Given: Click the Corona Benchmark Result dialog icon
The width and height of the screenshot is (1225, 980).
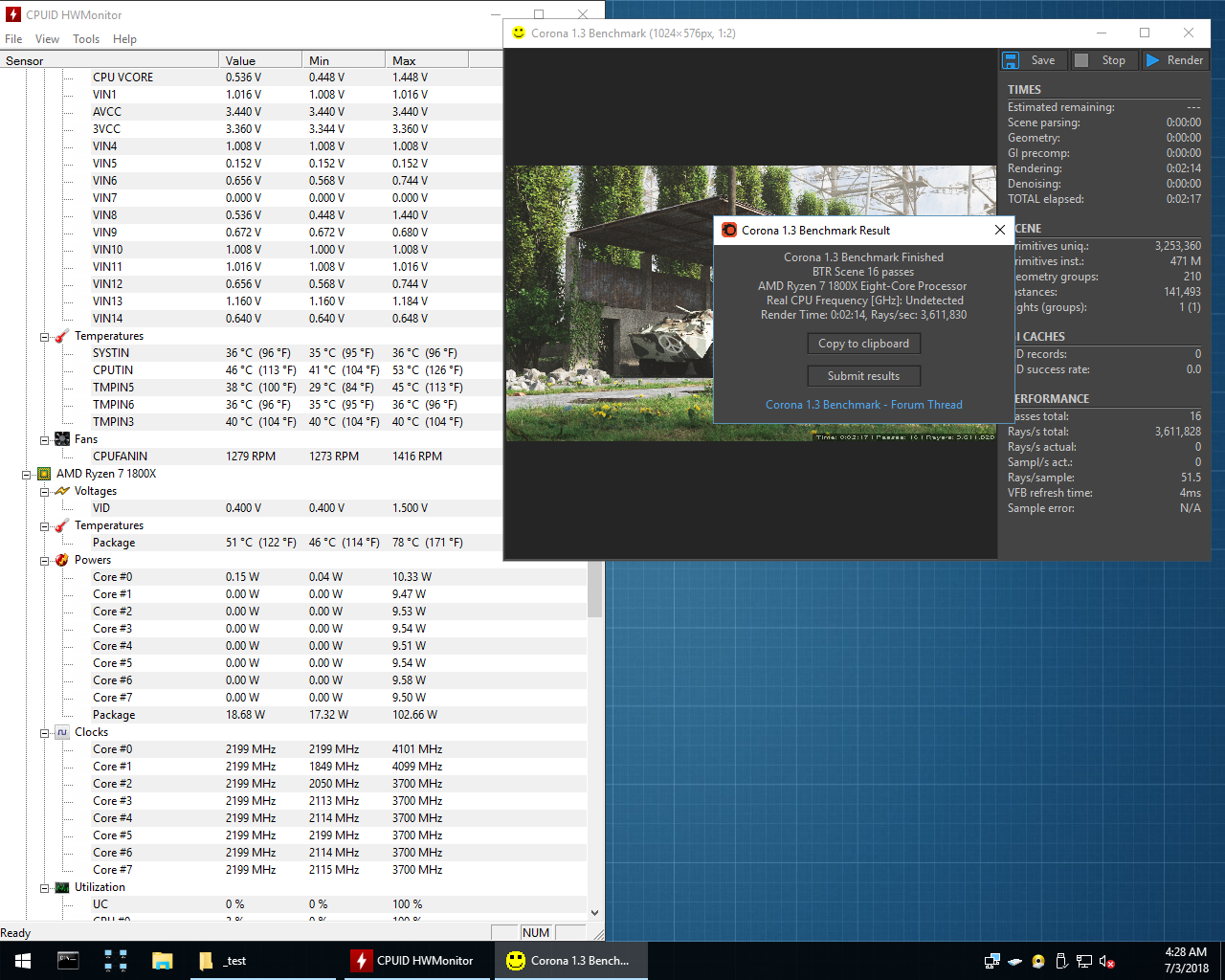Looking at the screenshot, I should coord(729,230).
